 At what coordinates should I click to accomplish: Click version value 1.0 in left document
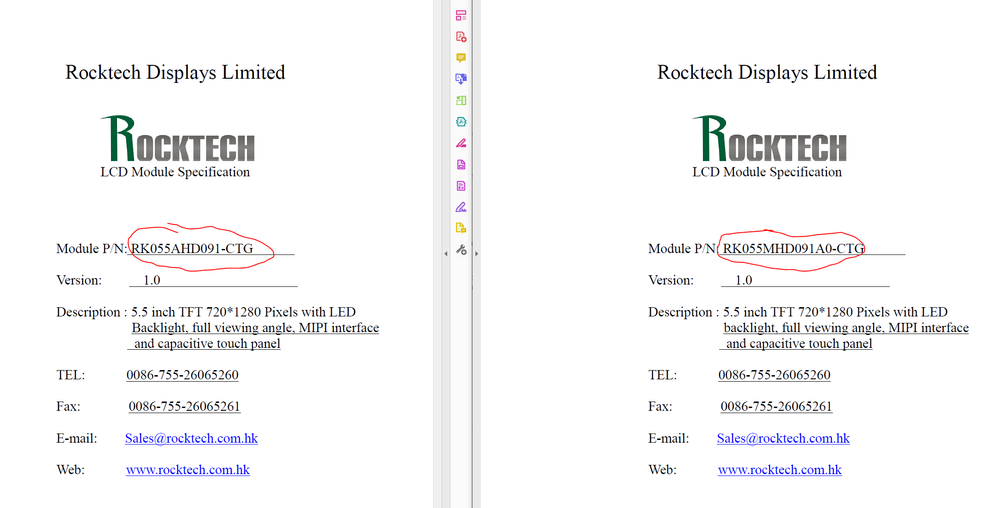(x=151, y=280)
